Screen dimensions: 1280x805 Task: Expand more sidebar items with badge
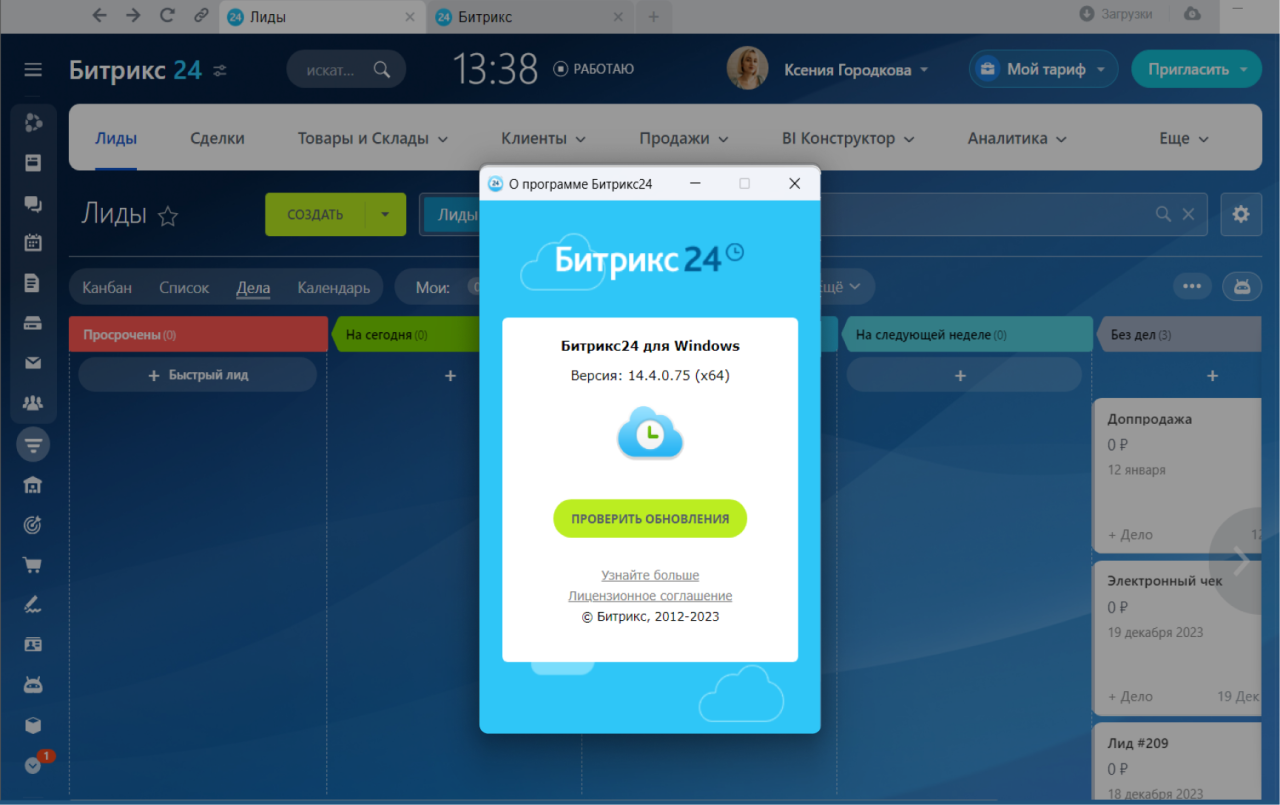coord(33,765)
